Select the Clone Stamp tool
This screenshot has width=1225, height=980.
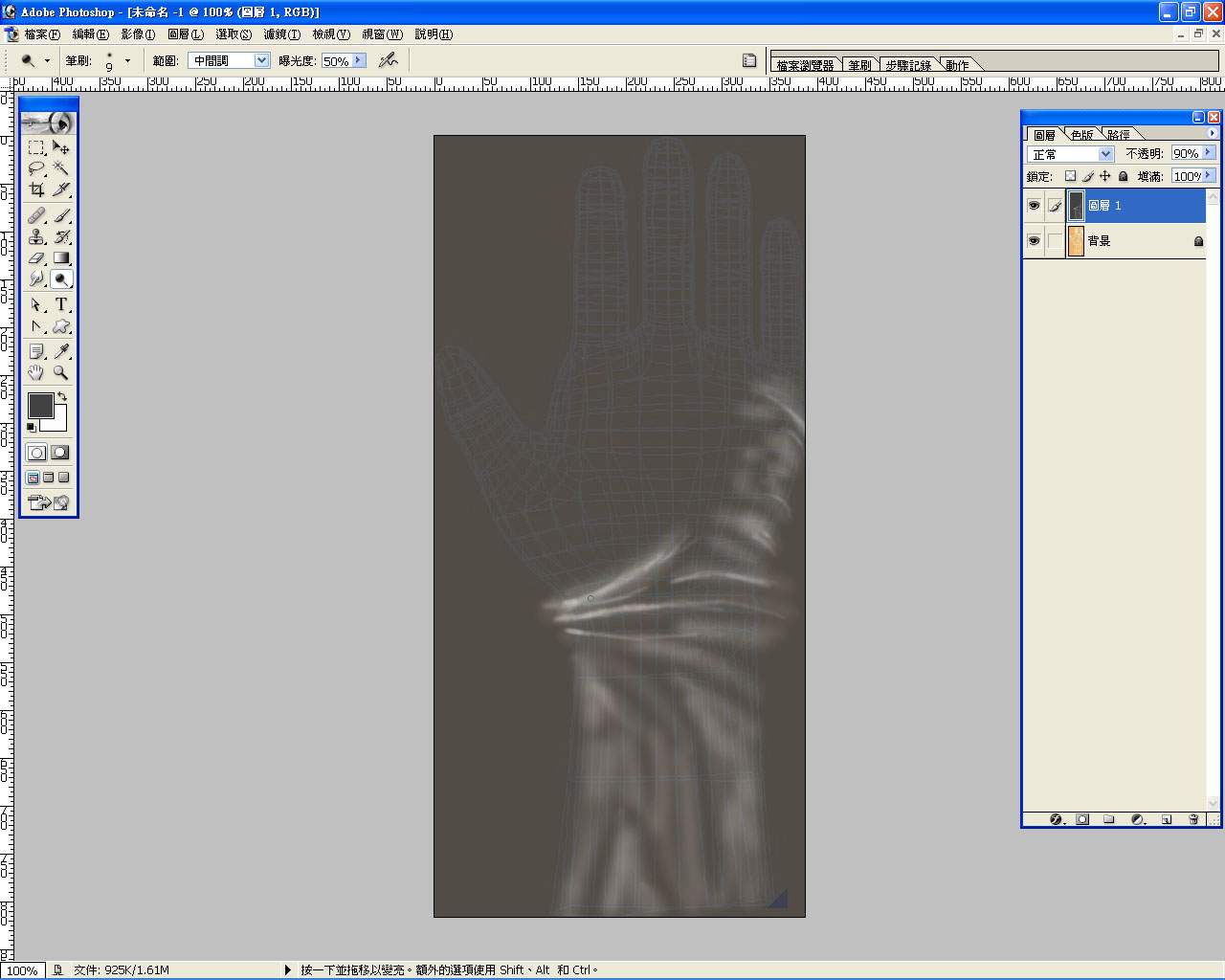coord(36,237)
